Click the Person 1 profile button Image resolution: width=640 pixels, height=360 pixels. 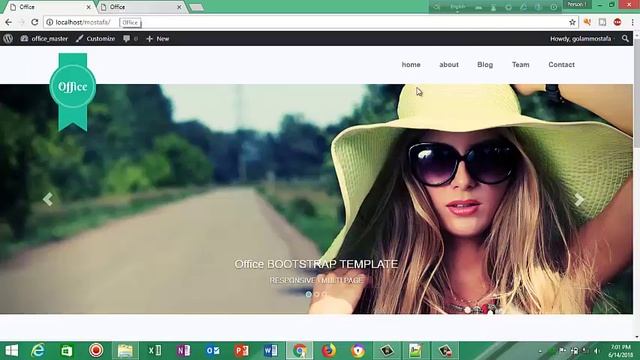tap(577, 4)
